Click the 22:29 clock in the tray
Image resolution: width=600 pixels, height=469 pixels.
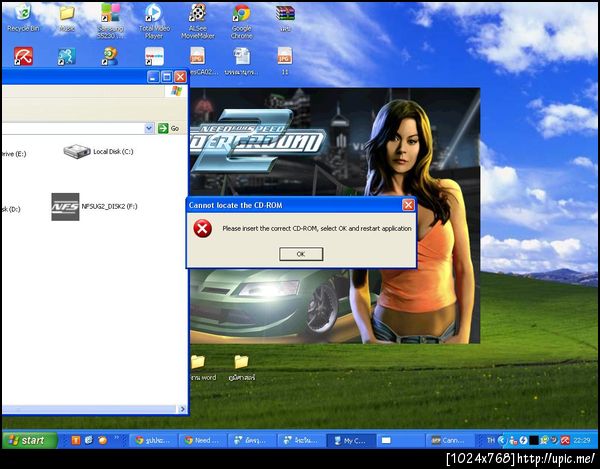coord(582,441)
